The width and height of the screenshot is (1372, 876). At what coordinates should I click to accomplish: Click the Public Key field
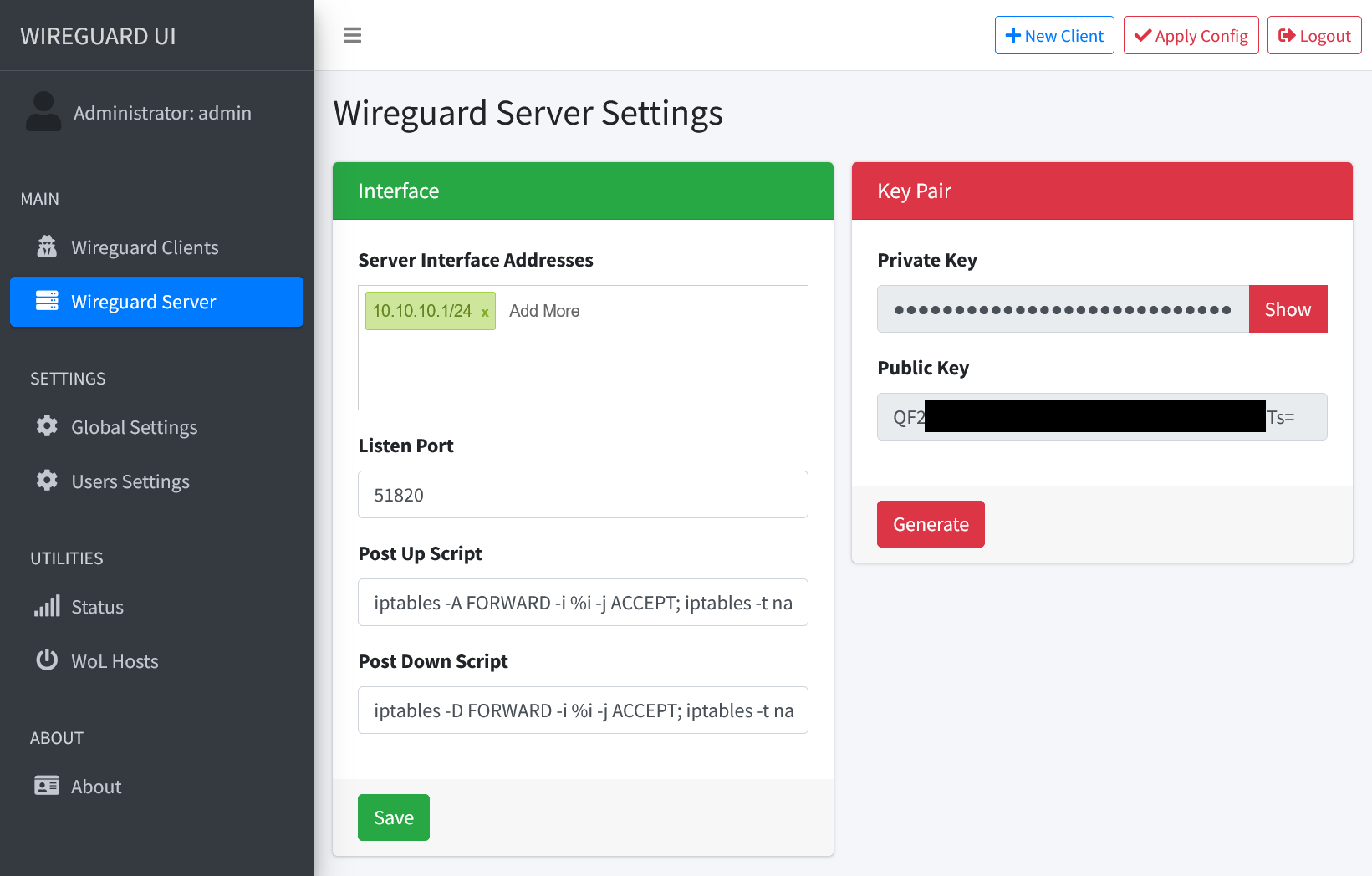point(1102,417)
